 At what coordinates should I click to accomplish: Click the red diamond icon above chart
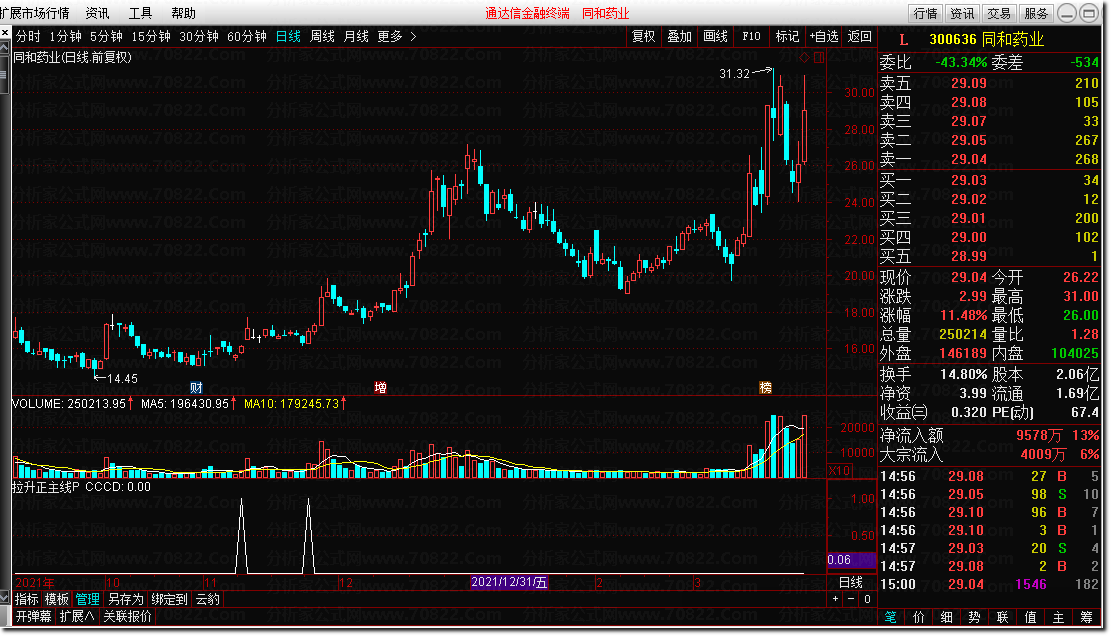804,57
